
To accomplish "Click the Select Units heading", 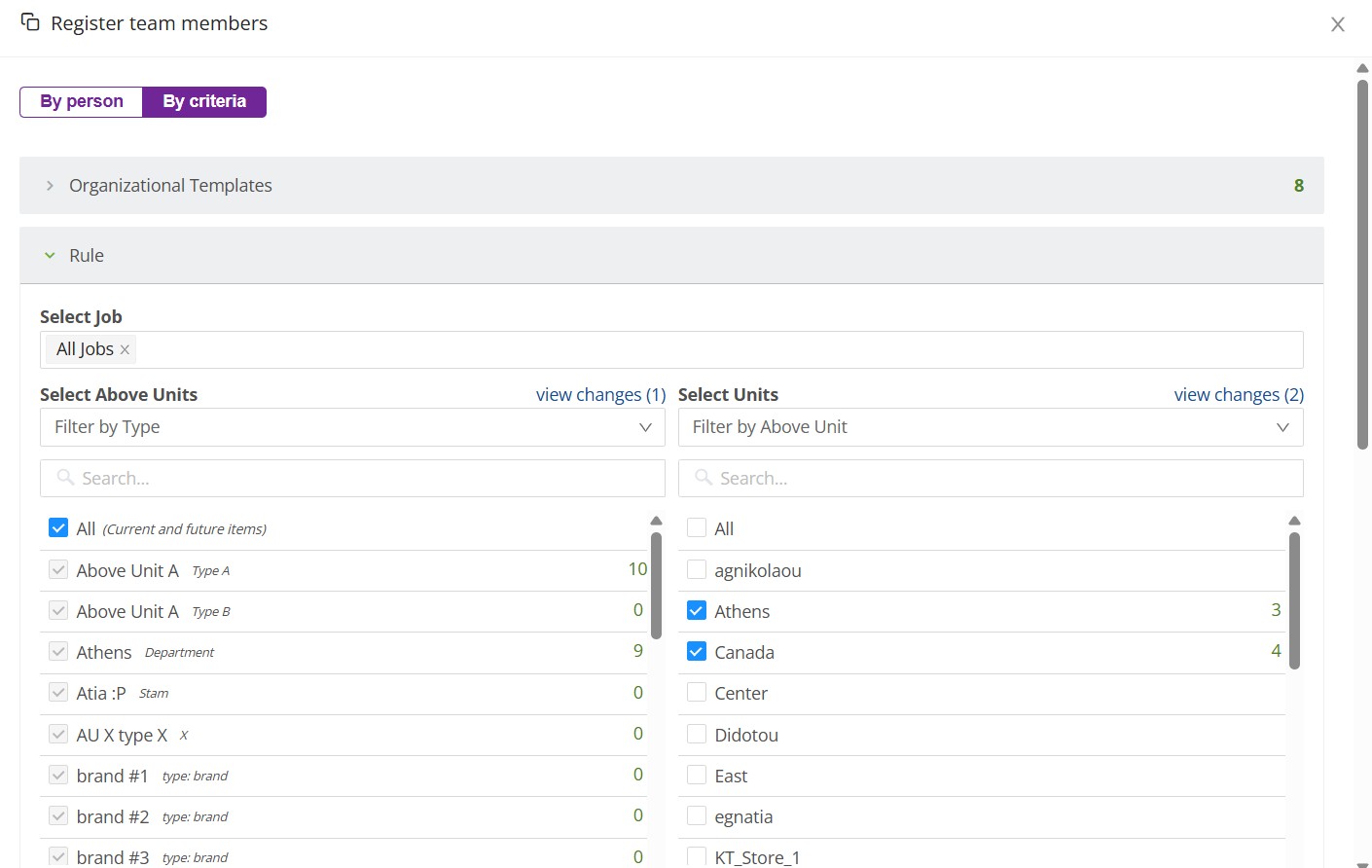I will pyautogui.click(x=728, y=394).
